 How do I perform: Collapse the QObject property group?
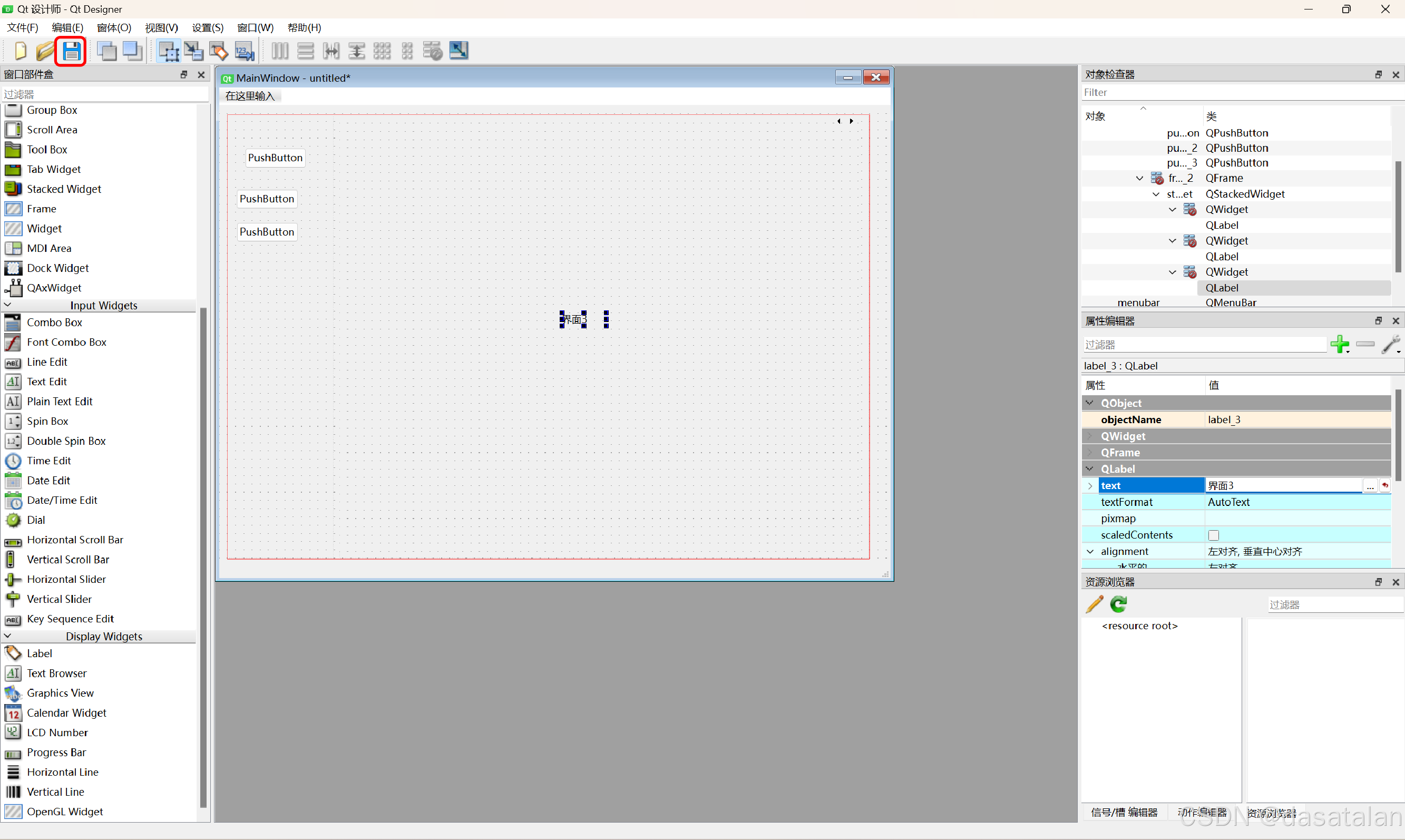click(1090, 403)
